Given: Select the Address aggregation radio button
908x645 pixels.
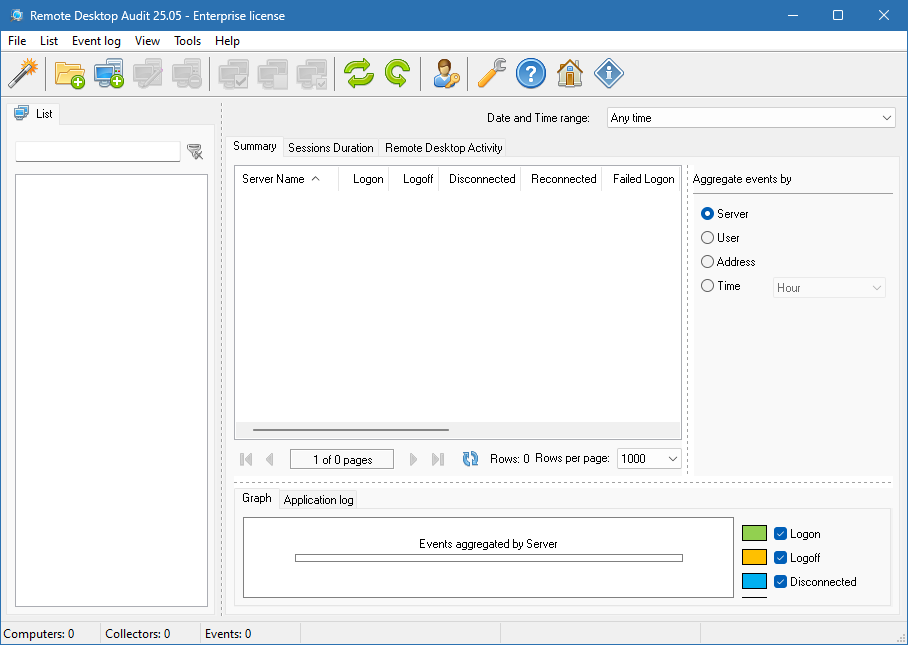Looking at the screenshot, I should pyautogui.click(x=708, y=262).
